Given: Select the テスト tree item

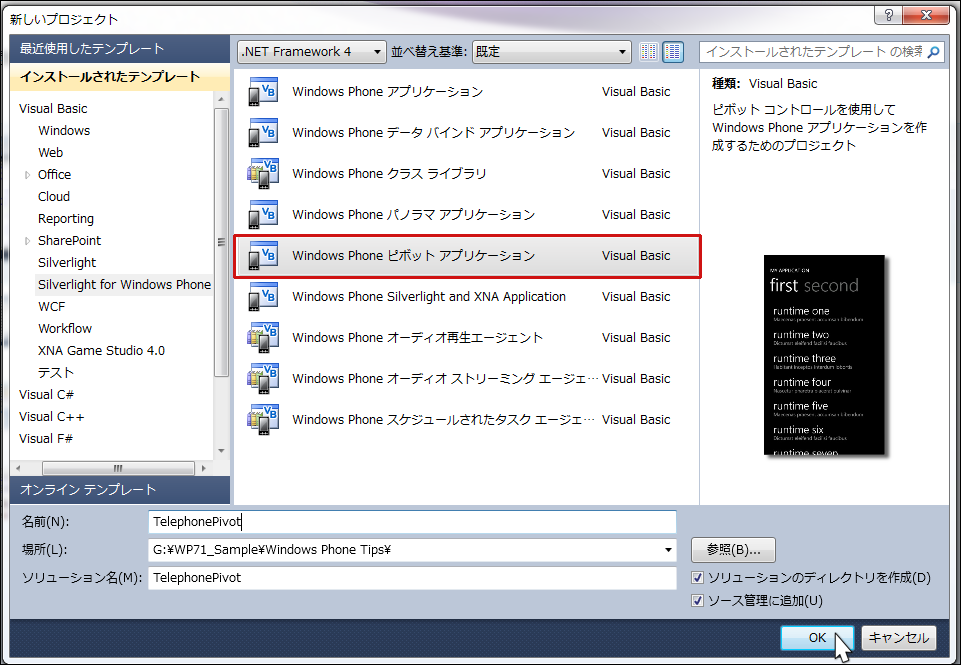Looking at the screenshot, I should 56,373.
